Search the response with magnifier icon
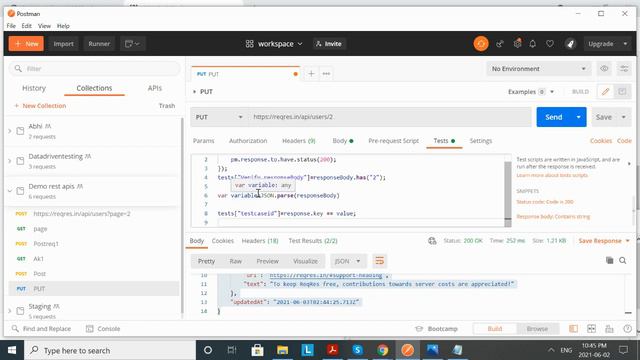The width and height of the screenshot is (640, 360). (x=622, y=260)
